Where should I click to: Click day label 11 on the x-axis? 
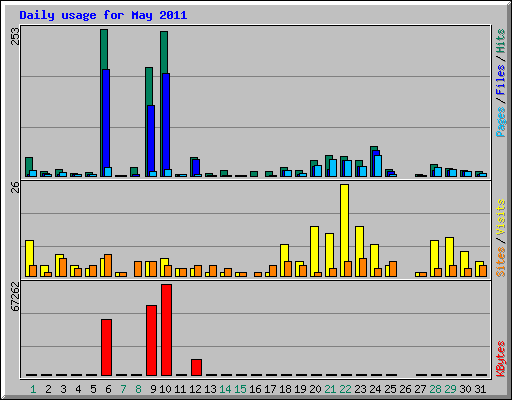pos(180,389)
